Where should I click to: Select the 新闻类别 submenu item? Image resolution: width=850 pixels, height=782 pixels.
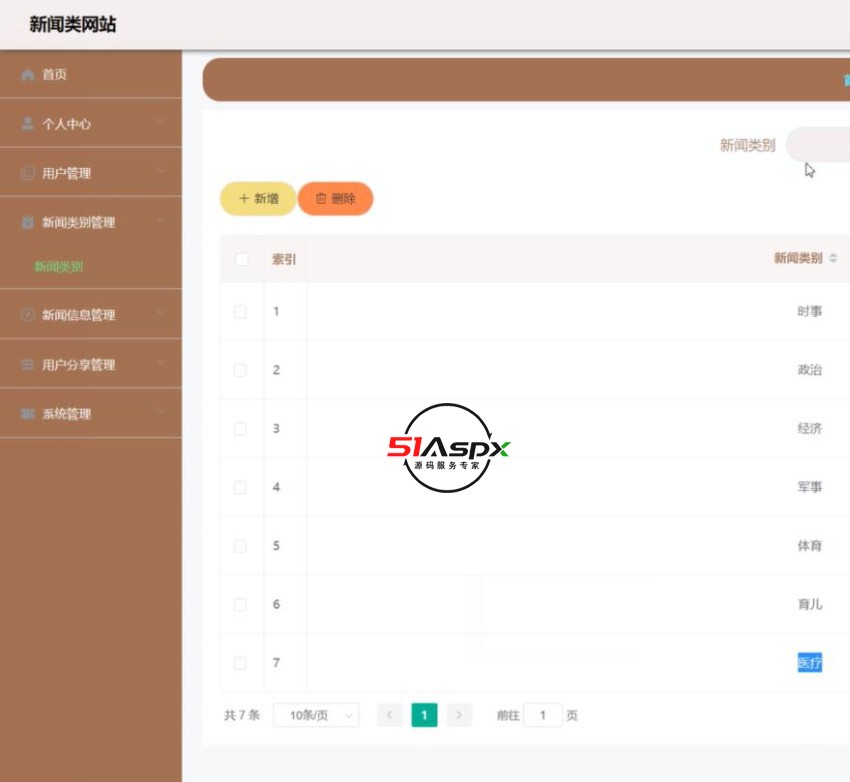point(61,268)
